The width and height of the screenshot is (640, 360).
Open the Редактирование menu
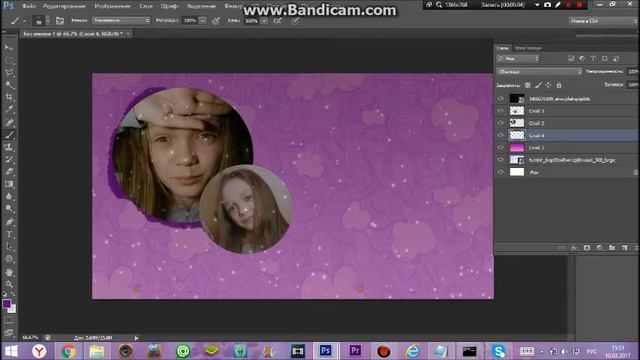click(x=64, y=6)
